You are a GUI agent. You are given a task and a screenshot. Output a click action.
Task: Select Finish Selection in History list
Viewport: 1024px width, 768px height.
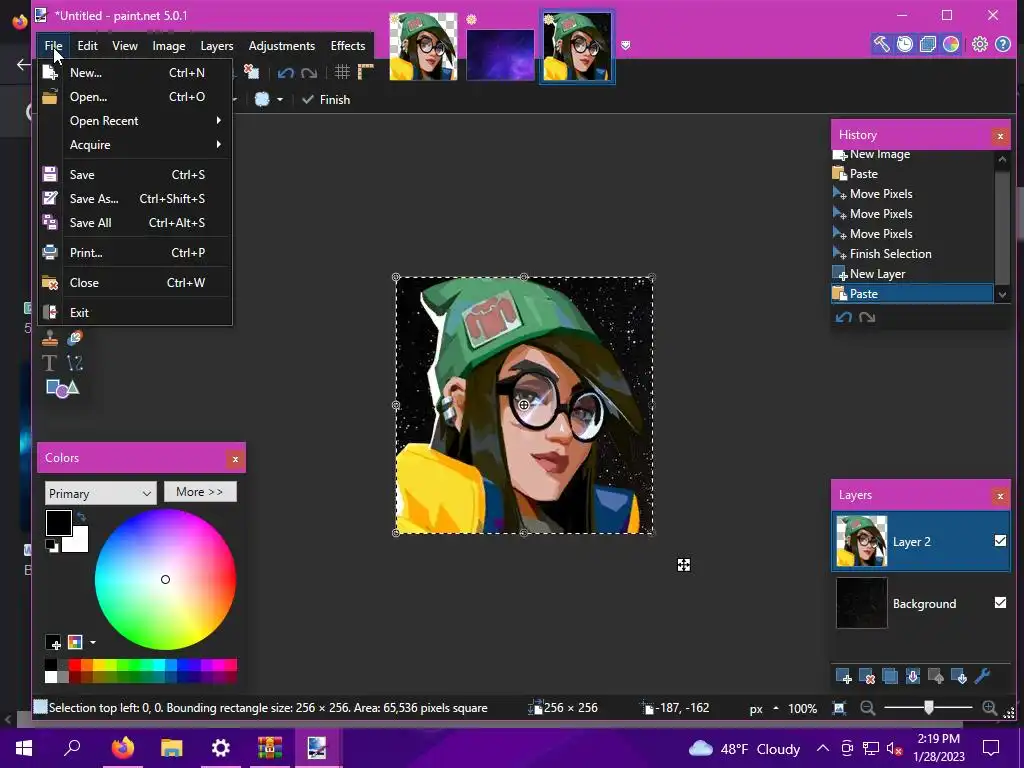click(912, 253)
